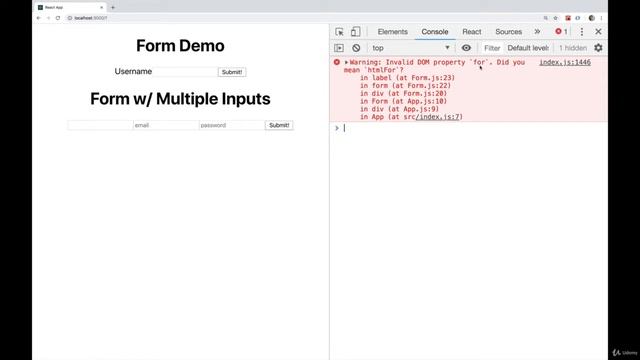Viewport: 640px width, 360px height.
Task: Click the Username text field
Action: 186,72
